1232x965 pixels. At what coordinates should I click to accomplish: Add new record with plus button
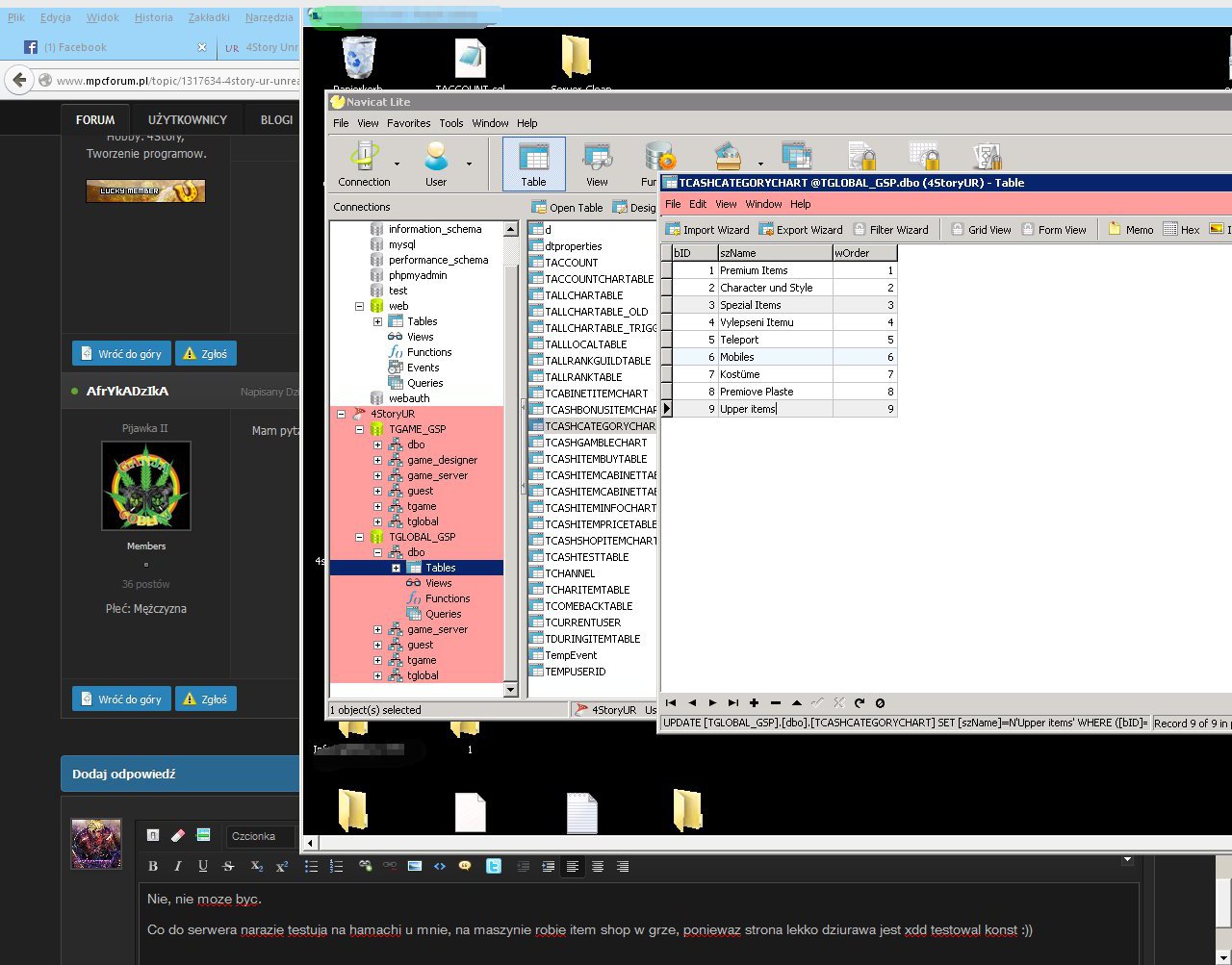tap(755, 703)
